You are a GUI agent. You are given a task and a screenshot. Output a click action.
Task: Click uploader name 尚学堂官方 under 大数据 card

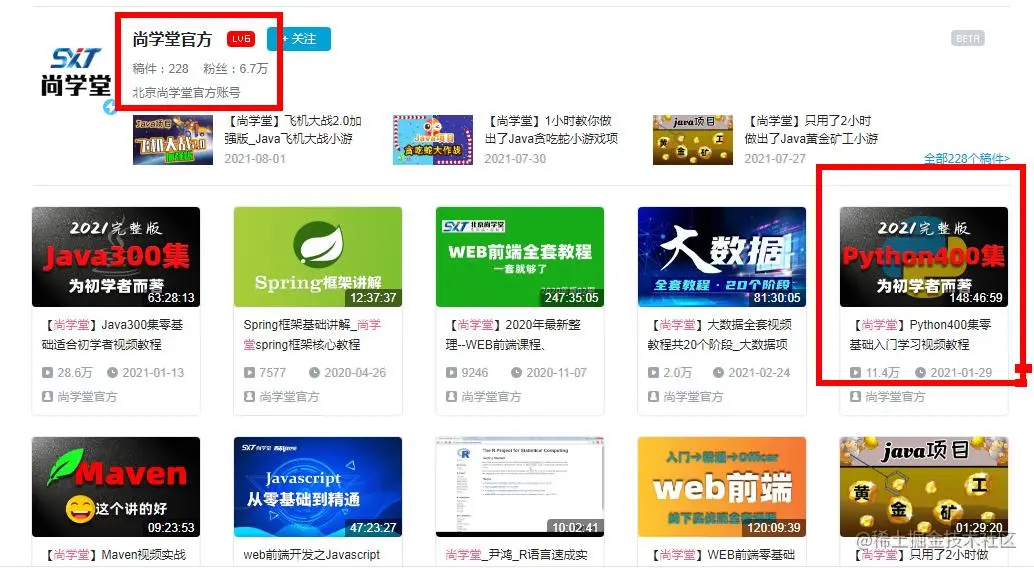(x=693, y=396)
